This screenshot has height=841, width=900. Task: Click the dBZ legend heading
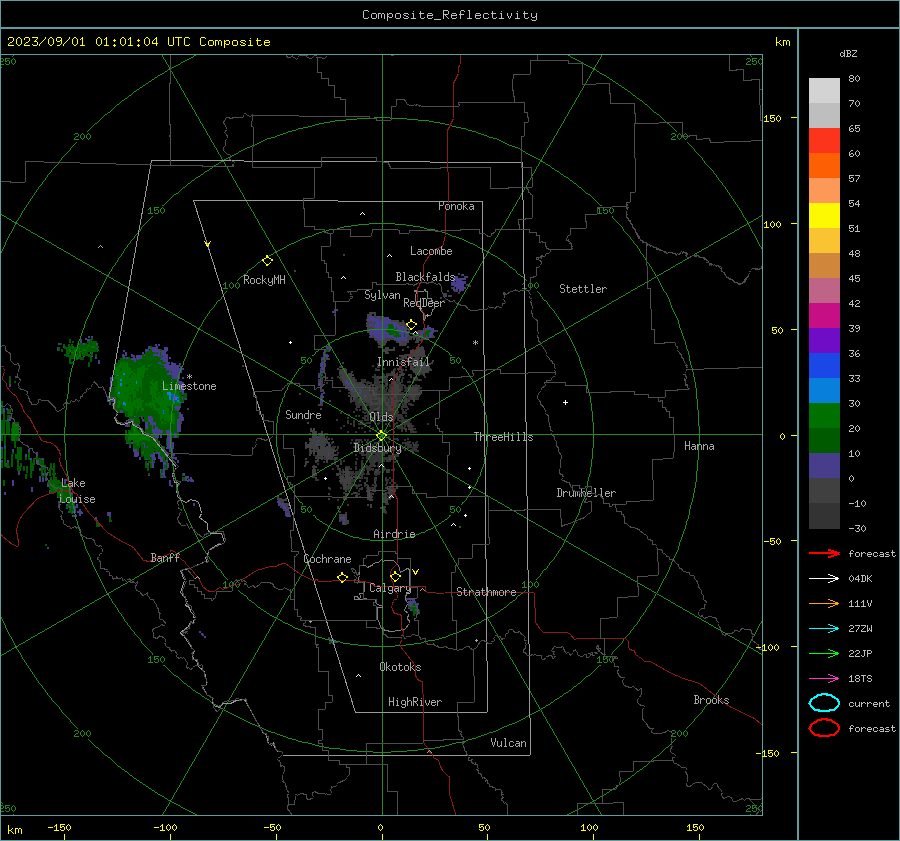point(848,53)
